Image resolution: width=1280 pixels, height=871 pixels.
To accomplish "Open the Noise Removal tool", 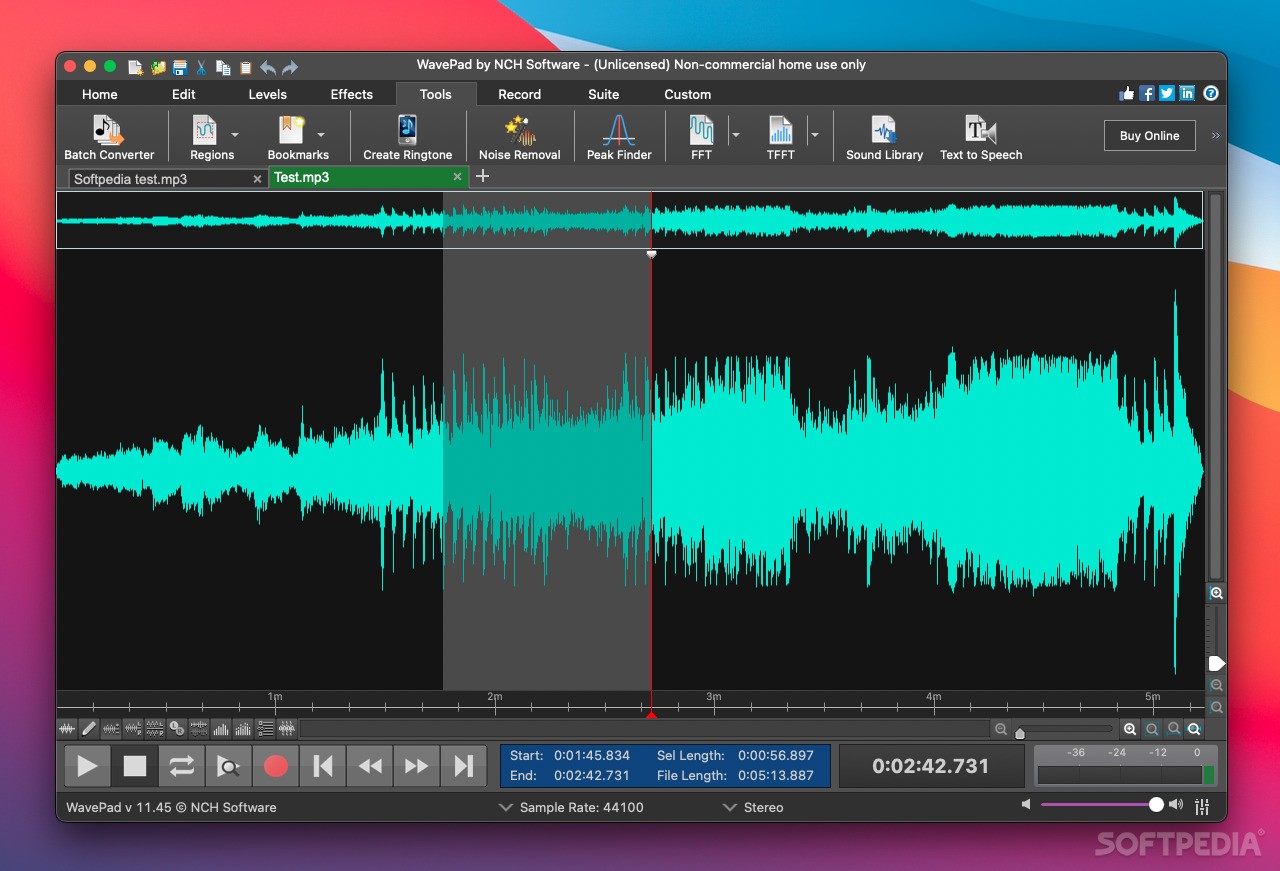I will 519,137.
